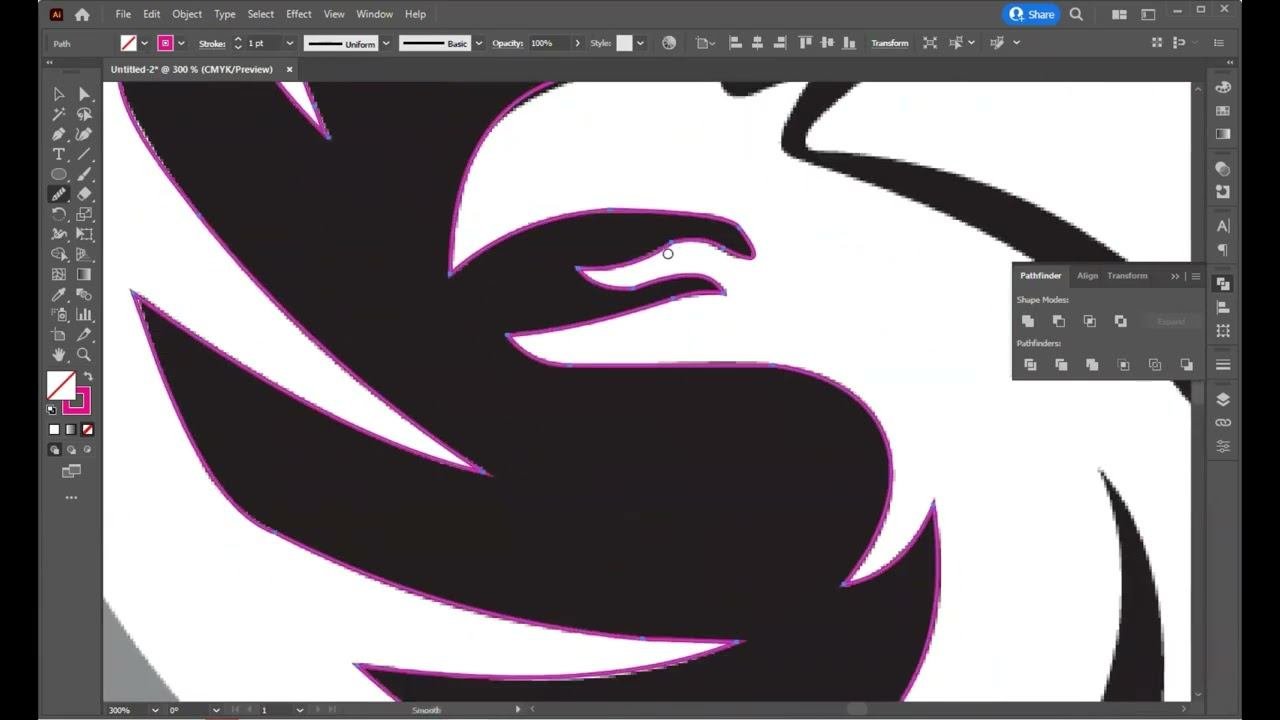Expand the Opacity slider arrow

(577, 44)
